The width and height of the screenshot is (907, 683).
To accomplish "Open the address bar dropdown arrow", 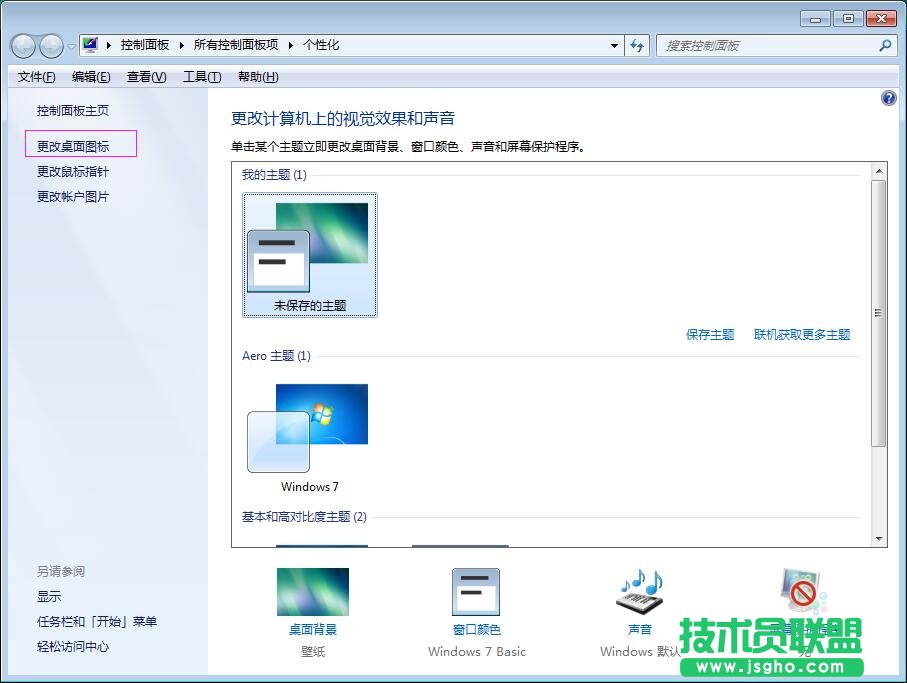I will pos(615,46).
